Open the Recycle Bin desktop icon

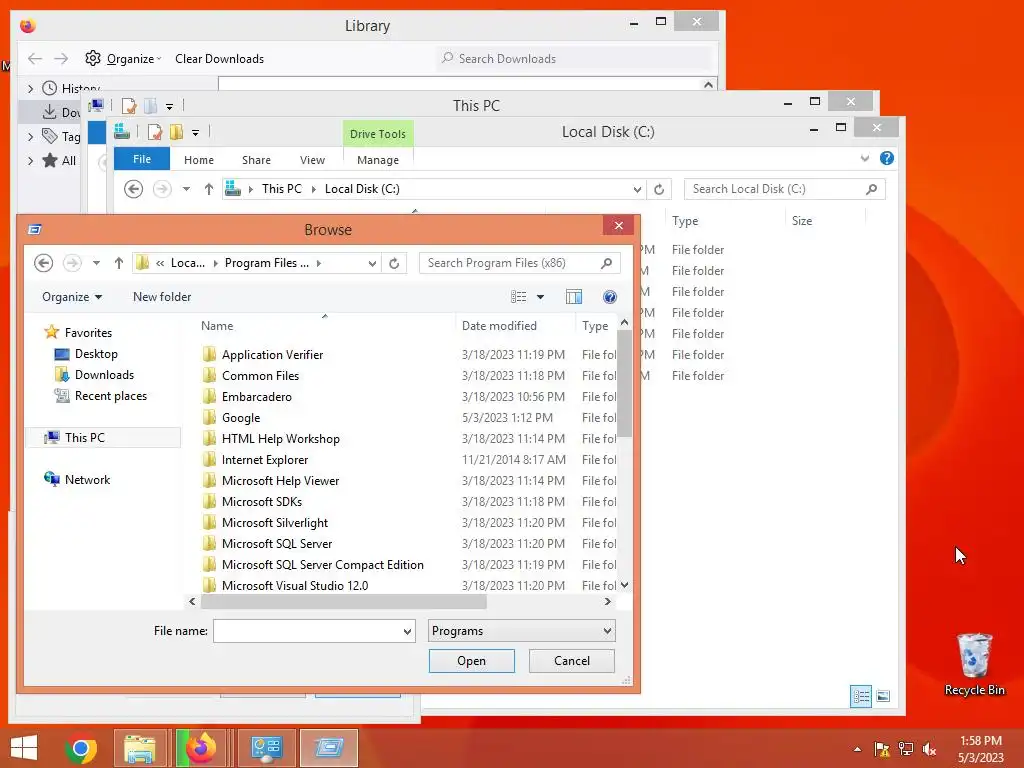coord(974,664)
